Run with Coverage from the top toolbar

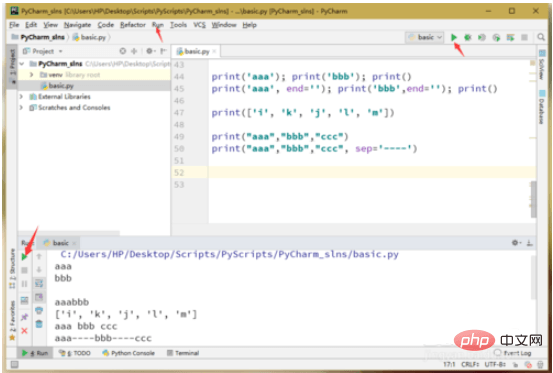[x=482, y=37]
